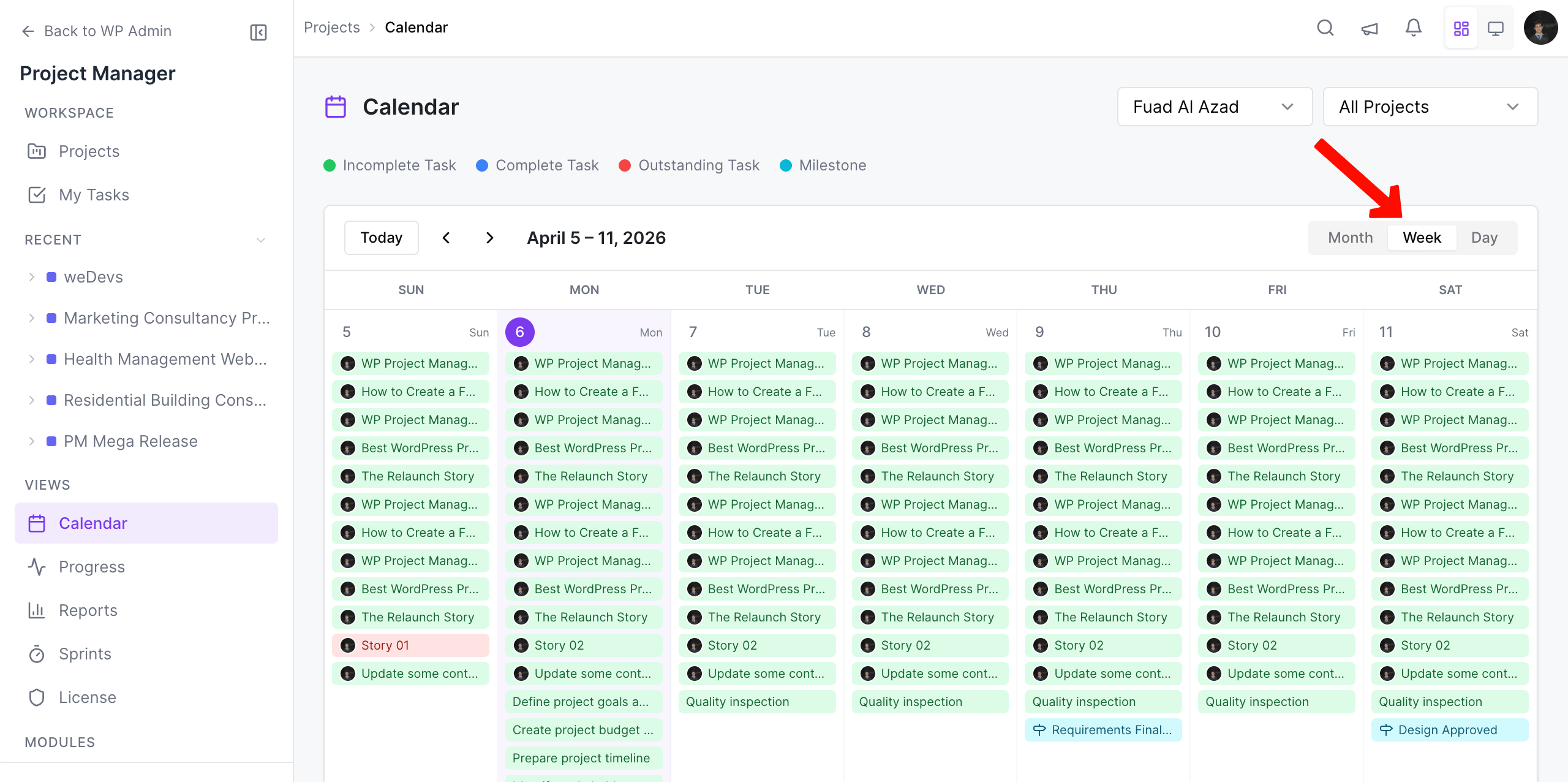
Task: Switch to Month view
Action: click(1349, 237)
